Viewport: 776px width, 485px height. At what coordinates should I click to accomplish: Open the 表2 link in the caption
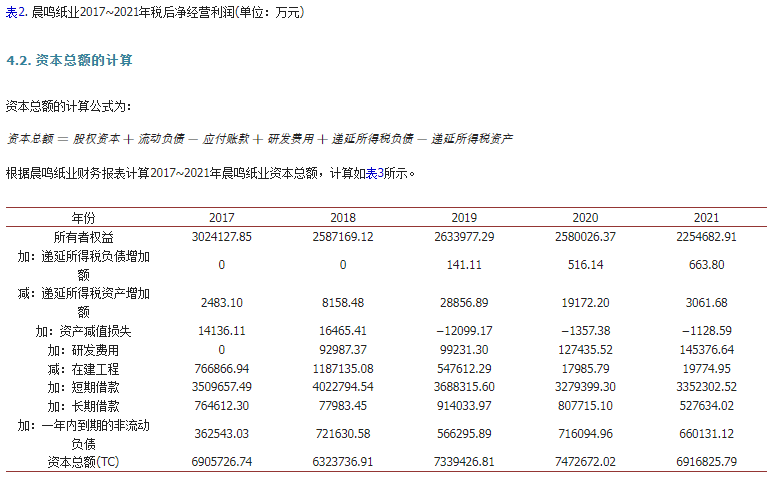tap(16, 12)
